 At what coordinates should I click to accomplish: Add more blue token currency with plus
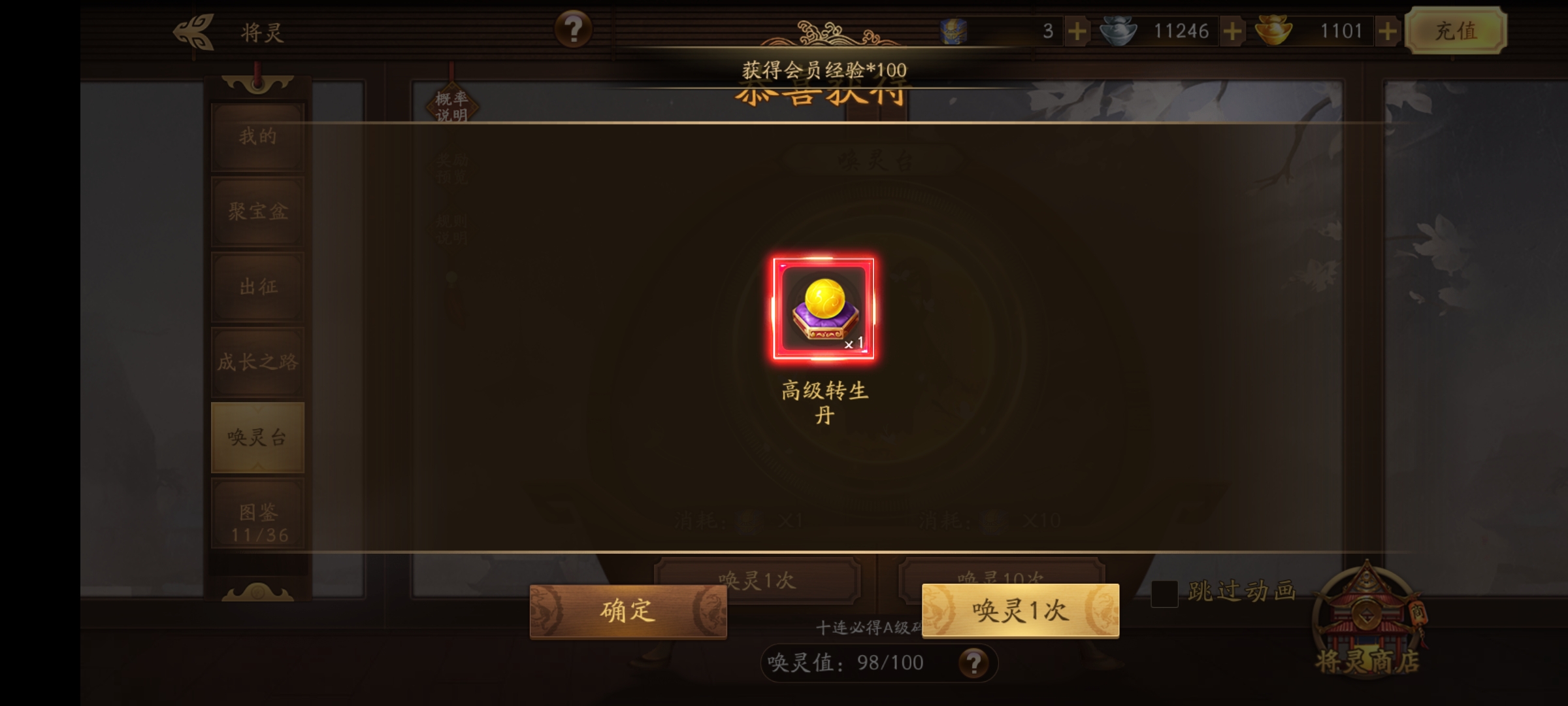1077,31
